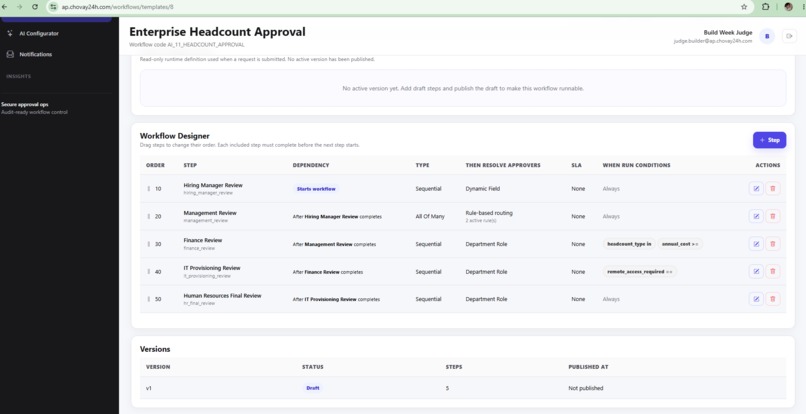The width and height of the screenshot is (806, 414).
Task: Click Build Week Judge user name
Action: [x=727, y=32]
